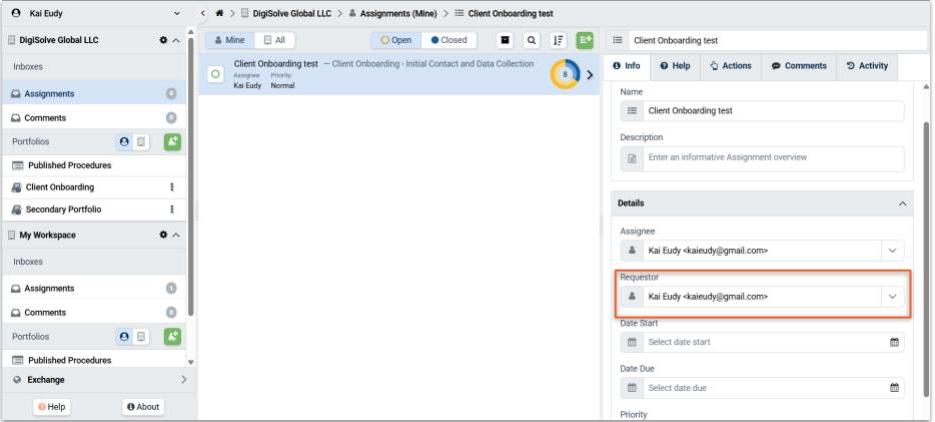Toggle personal portfolios view in My Workspace
This screenshot has height=422, width=935.
pyautogui.click(x=124, y=337)
